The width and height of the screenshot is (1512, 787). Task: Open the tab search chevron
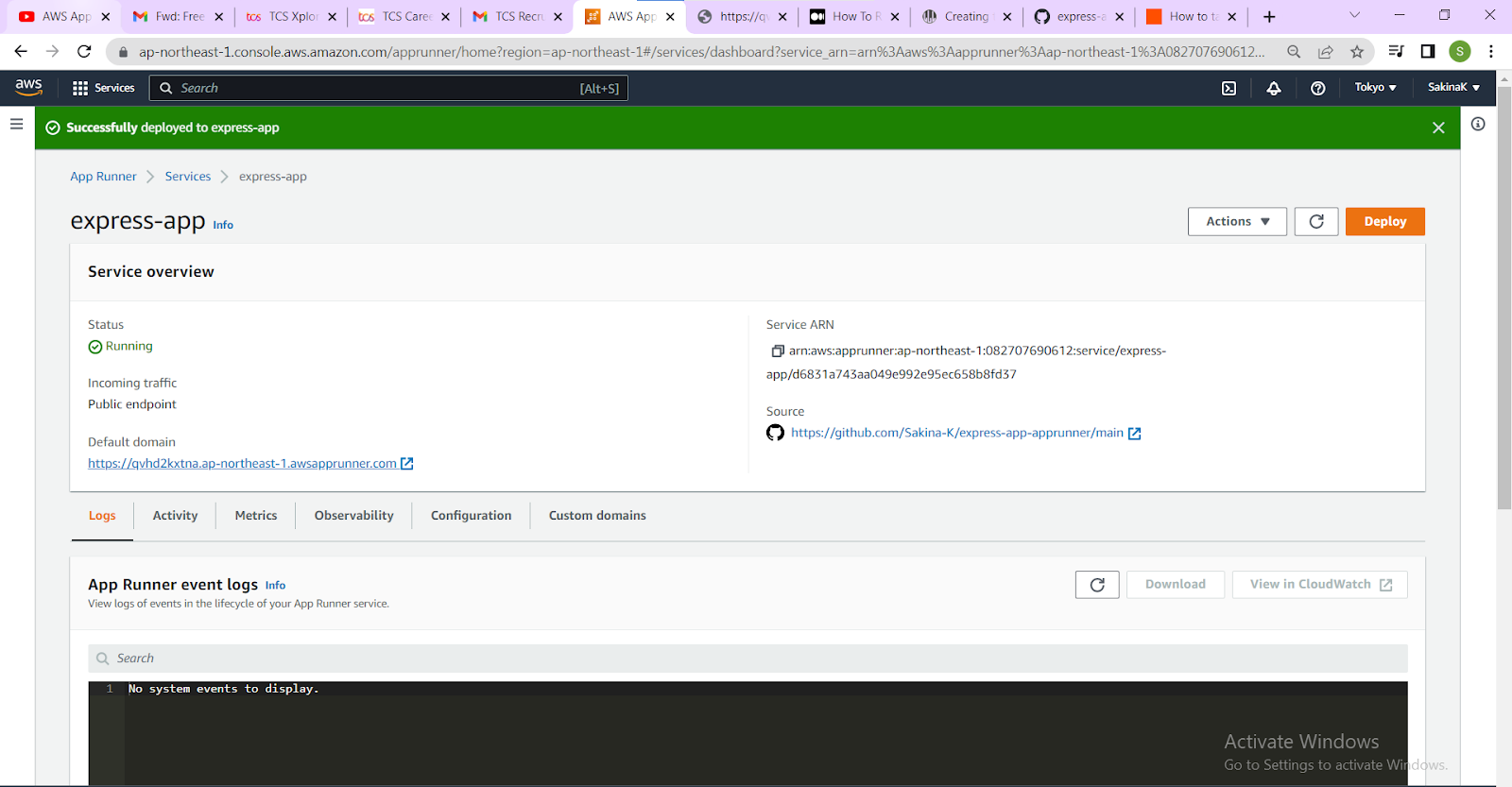(1354, 15)
